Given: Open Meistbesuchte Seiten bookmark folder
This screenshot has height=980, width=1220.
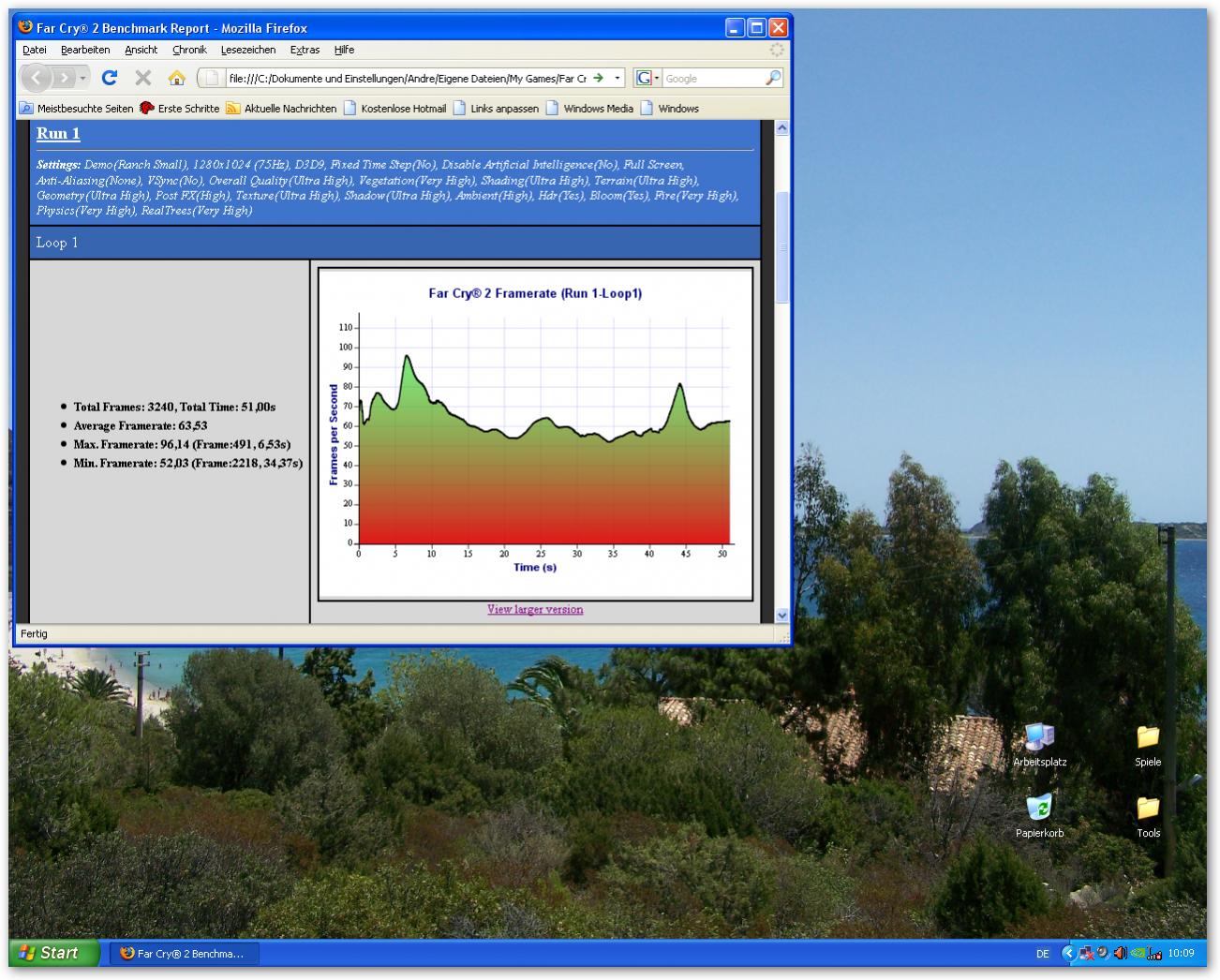Looking at the screenshot, I should coord(77,109).
